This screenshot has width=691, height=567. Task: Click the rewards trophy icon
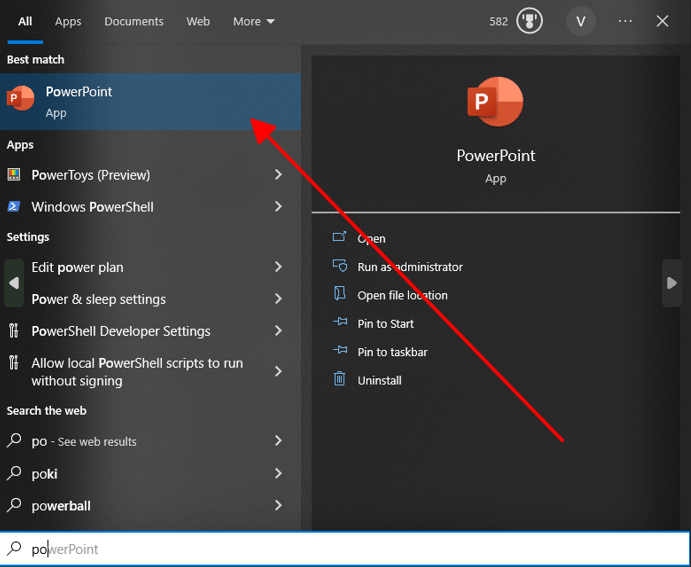tap(530, 21)
